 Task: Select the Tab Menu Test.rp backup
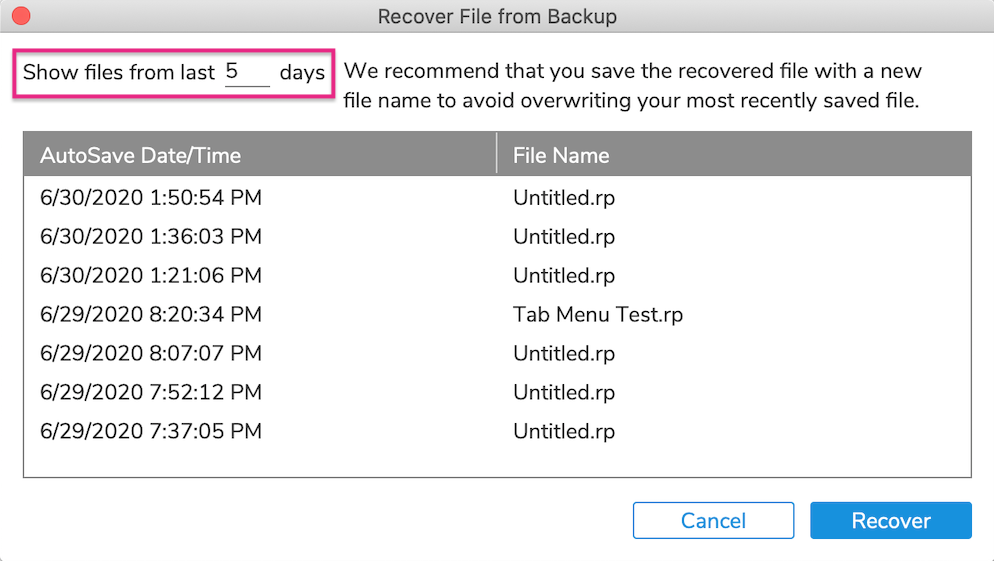click(497, 314)
